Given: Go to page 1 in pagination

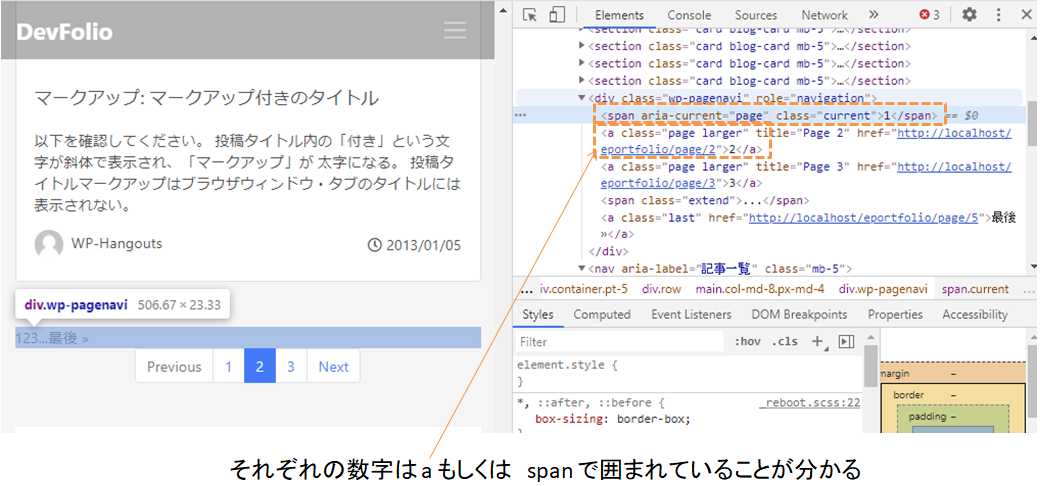Looking at the screenshot, I should tap(229, 367).
